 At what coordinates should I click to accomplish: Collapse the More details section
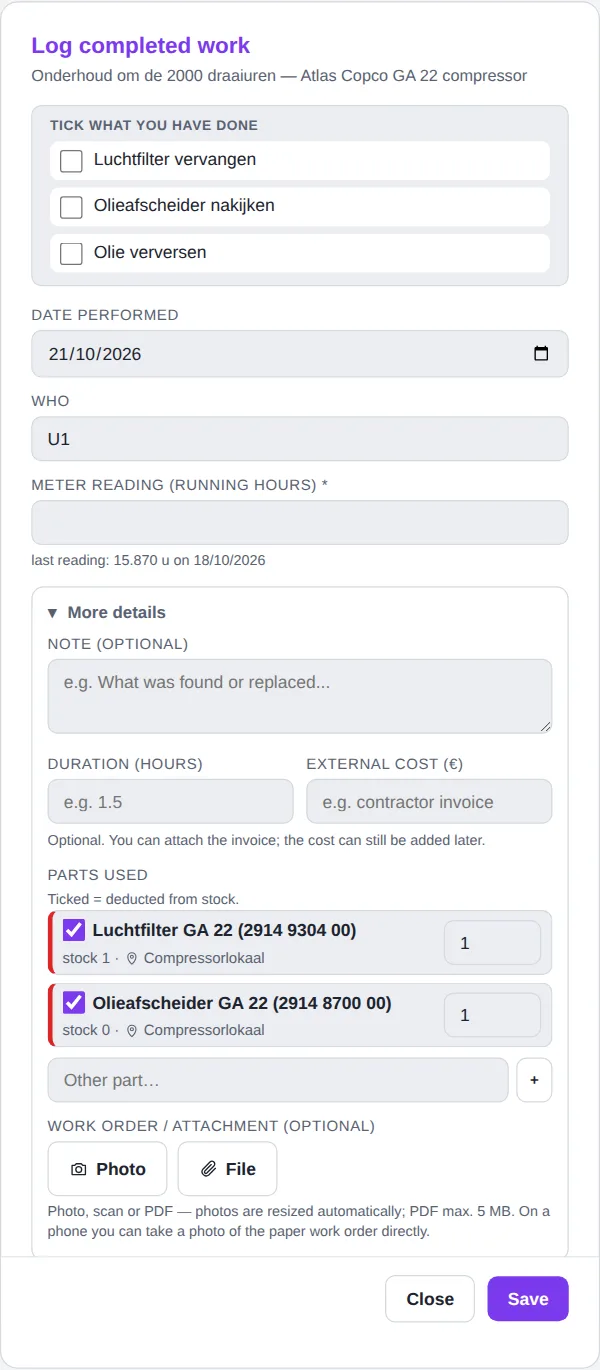(x=107, y=612)
